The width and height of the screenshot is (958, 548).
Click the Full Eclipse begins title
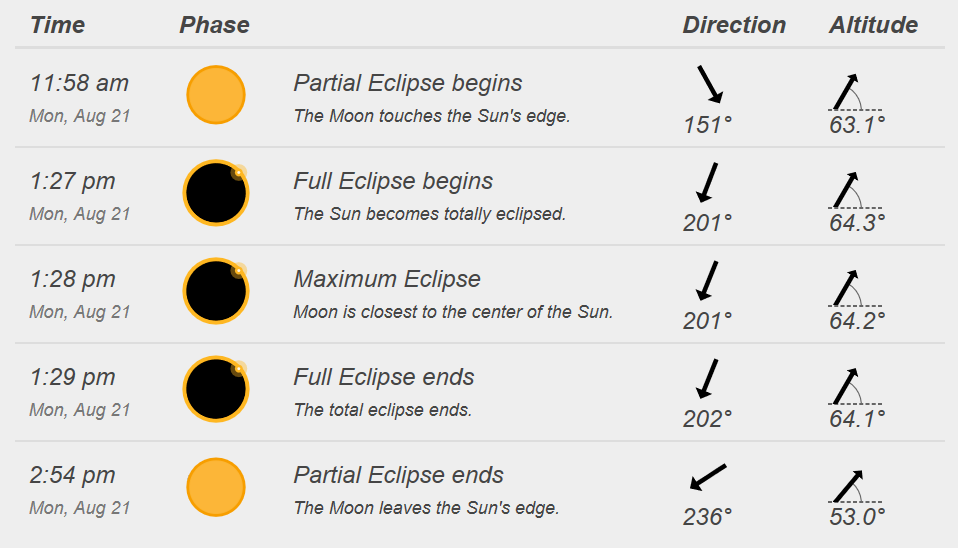[x=393, y=181]
